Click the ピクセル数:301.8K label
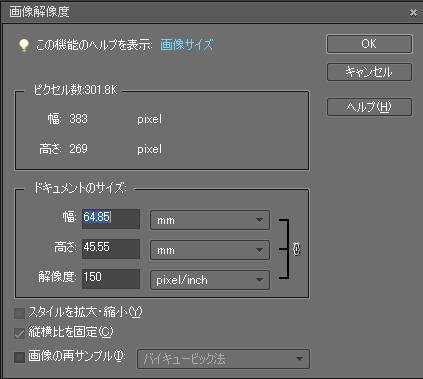The height and width of the screenshot is (379, 423). click(x=75, y=90)
